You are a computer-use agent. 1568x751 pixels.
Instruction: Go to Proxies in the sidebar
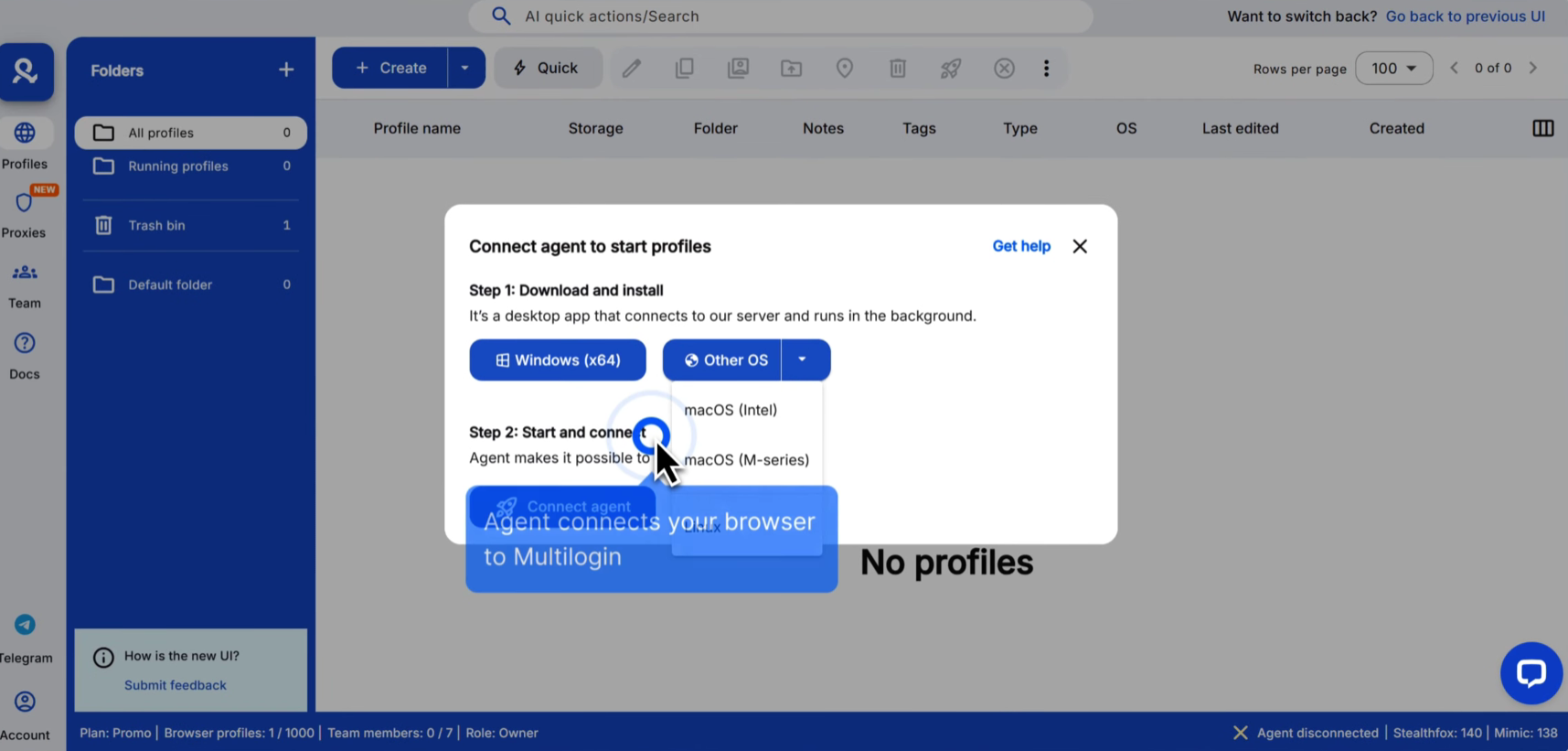24,213
